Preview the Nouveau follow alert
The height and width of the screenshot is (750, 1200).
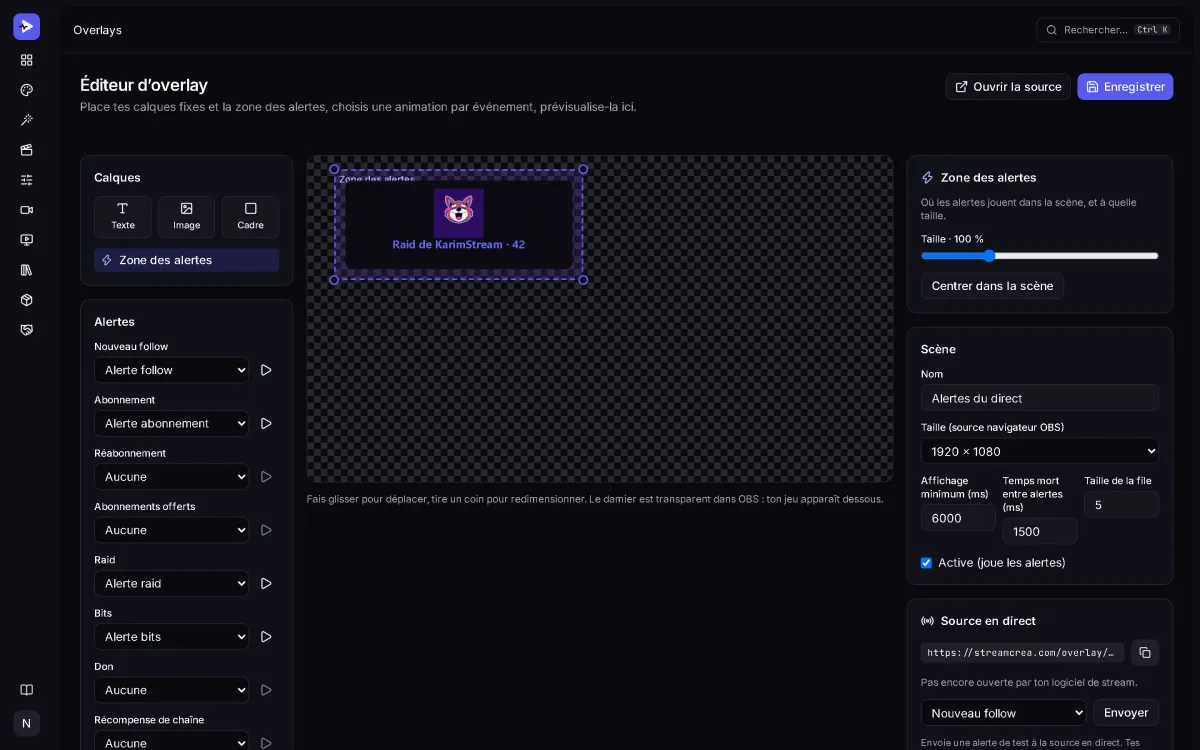(266, 370)
